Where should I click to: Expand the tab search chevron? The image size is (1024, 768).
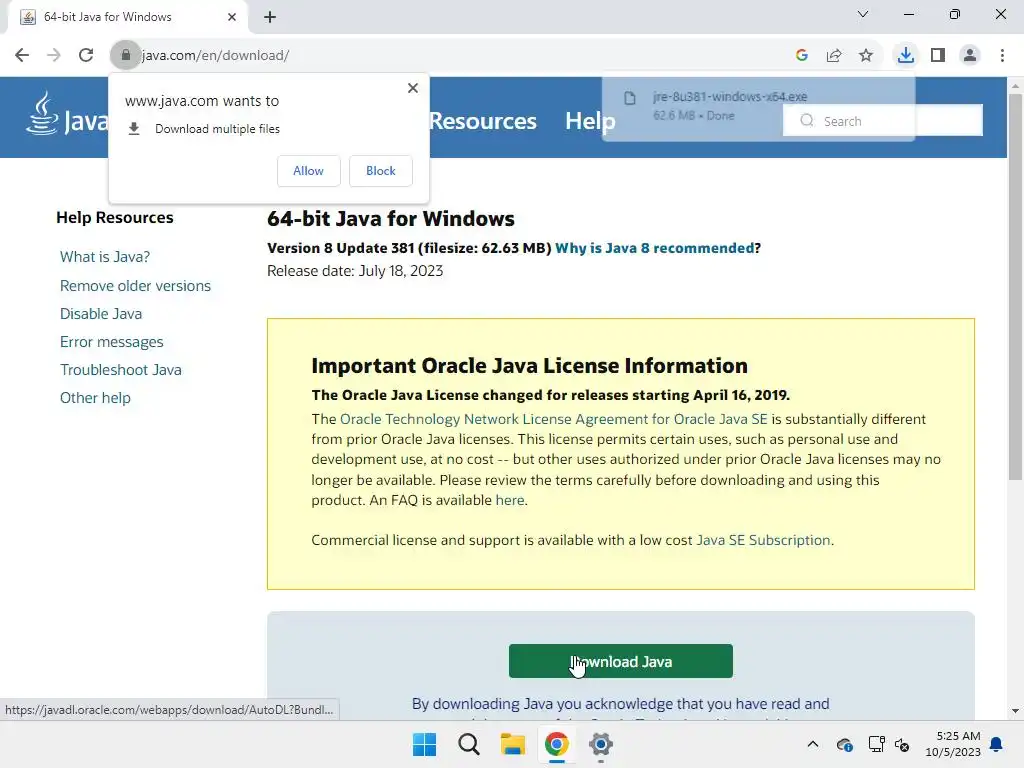coord(863,14)
